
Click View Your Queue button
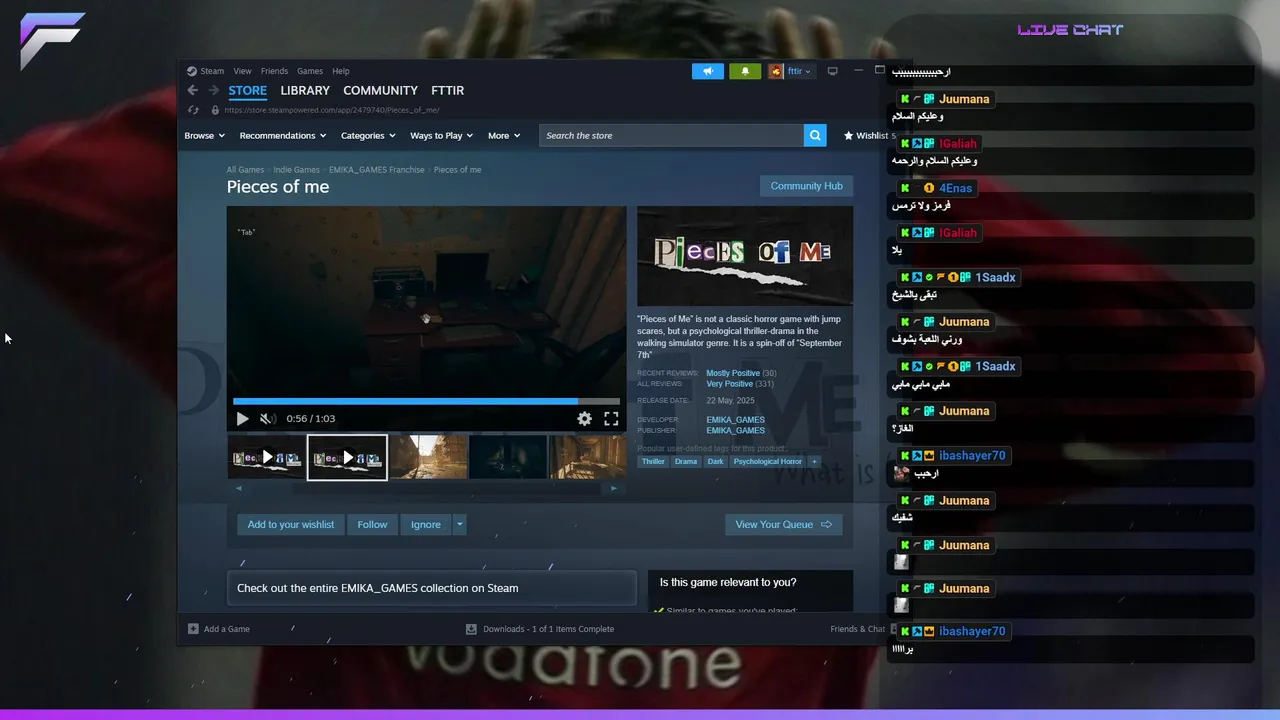click(x=783, y=524)
